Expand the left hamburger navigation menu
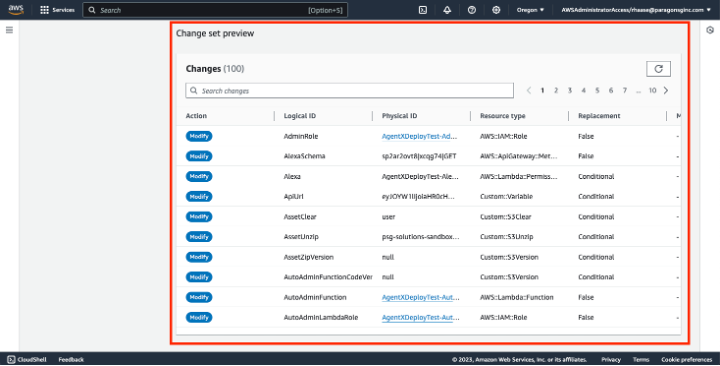The image size is (720, 366). (x=9, y=30)
